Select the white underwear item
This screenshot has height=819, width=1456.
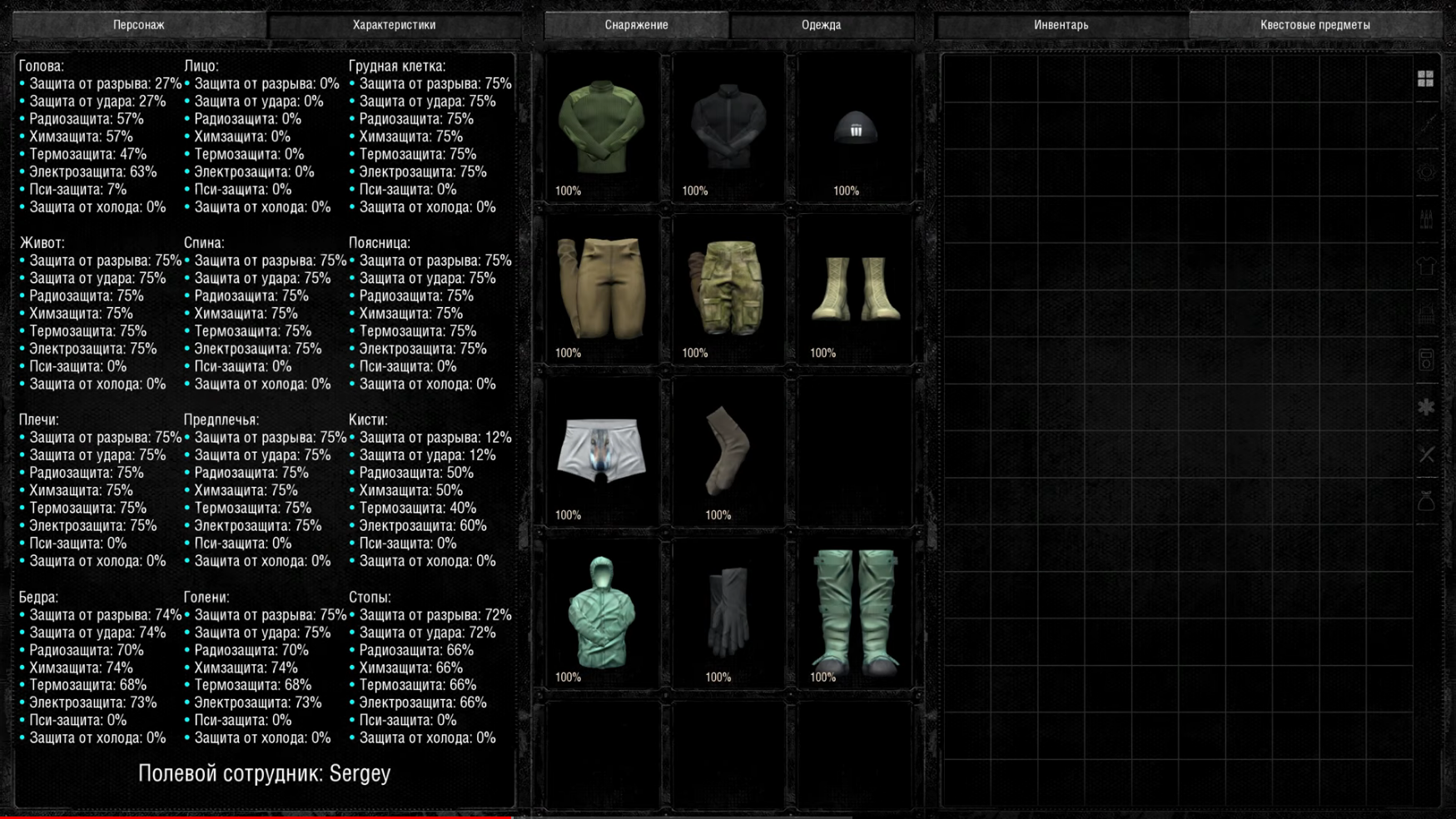[601, 450]
